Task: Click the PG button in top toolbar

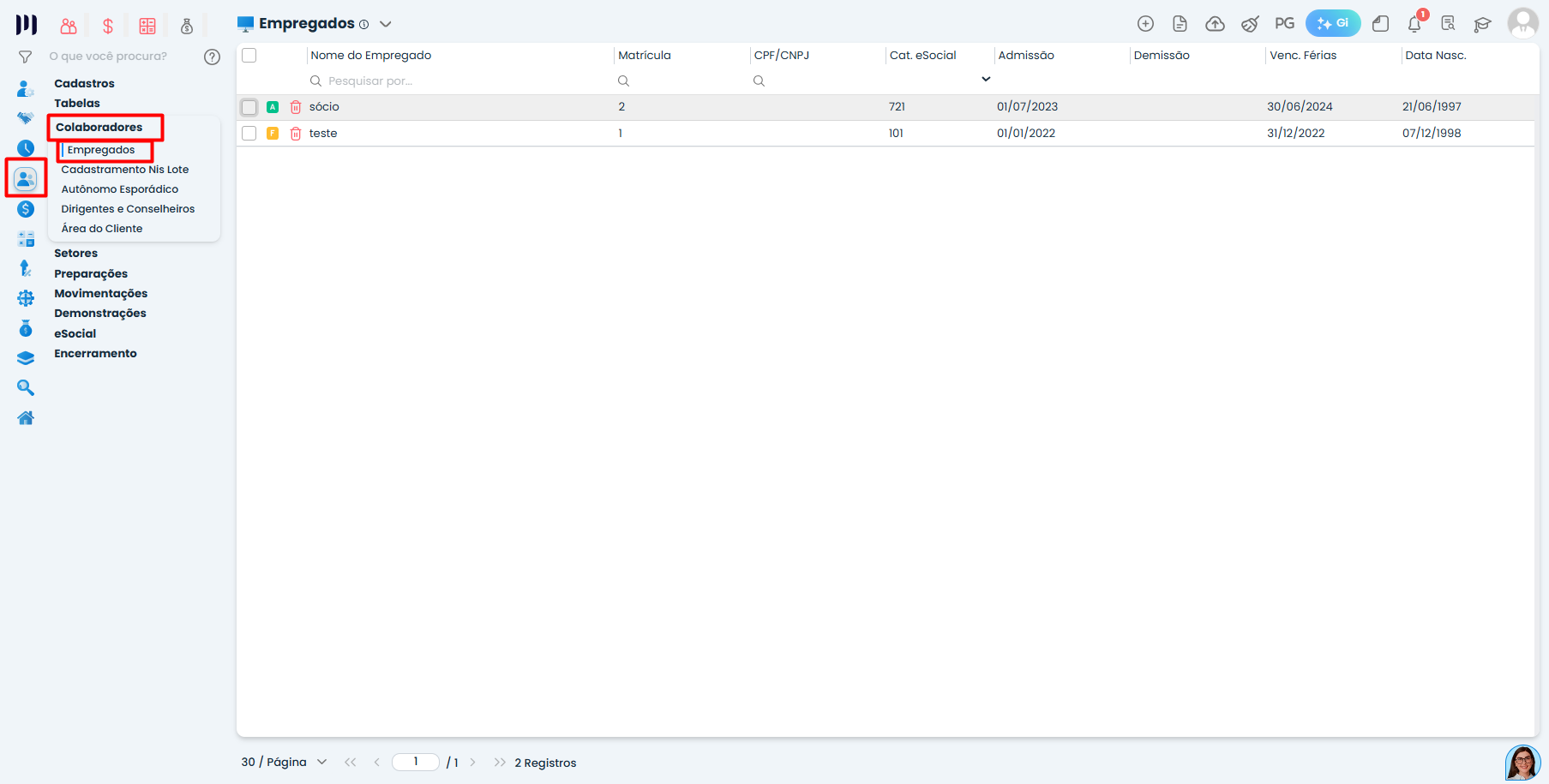Action: tap(1284, 23)
